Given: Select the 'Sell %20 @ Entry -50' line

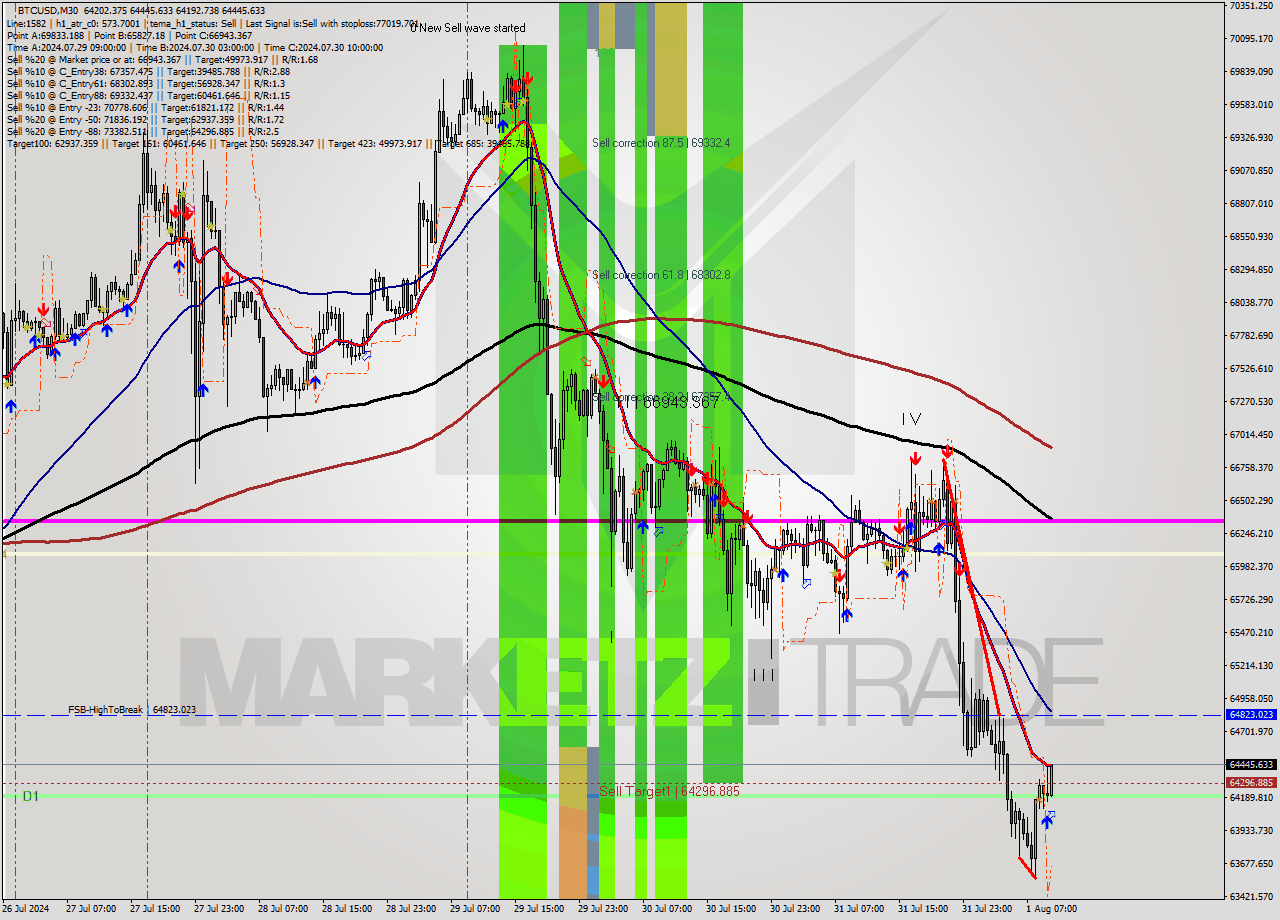Looking at the screenshot, I should 145,120.
